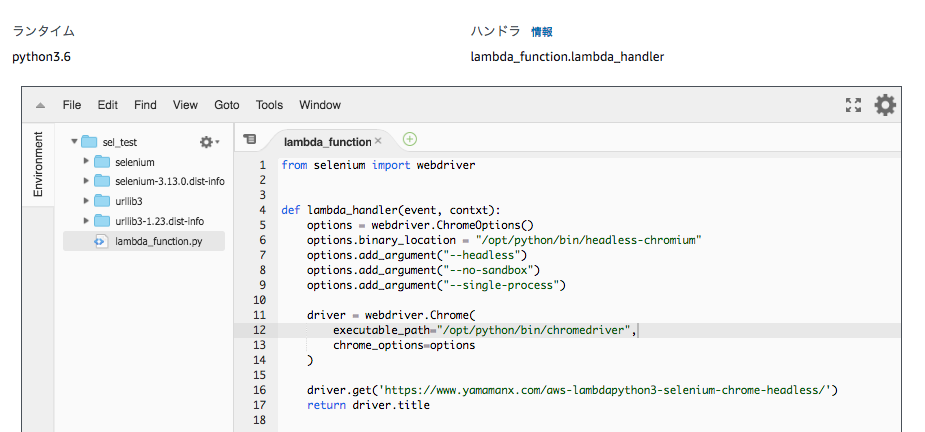Open the Window menu
925x432 pixels.
(x=320, y=105)
